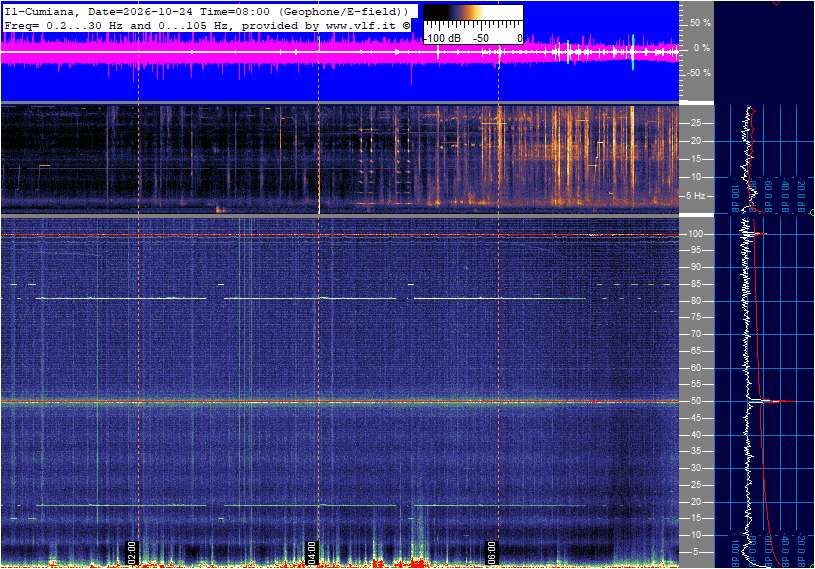Click the '-100 dB' label on color scale
This screenshot has height=569, width=815.
click(442, 38)
